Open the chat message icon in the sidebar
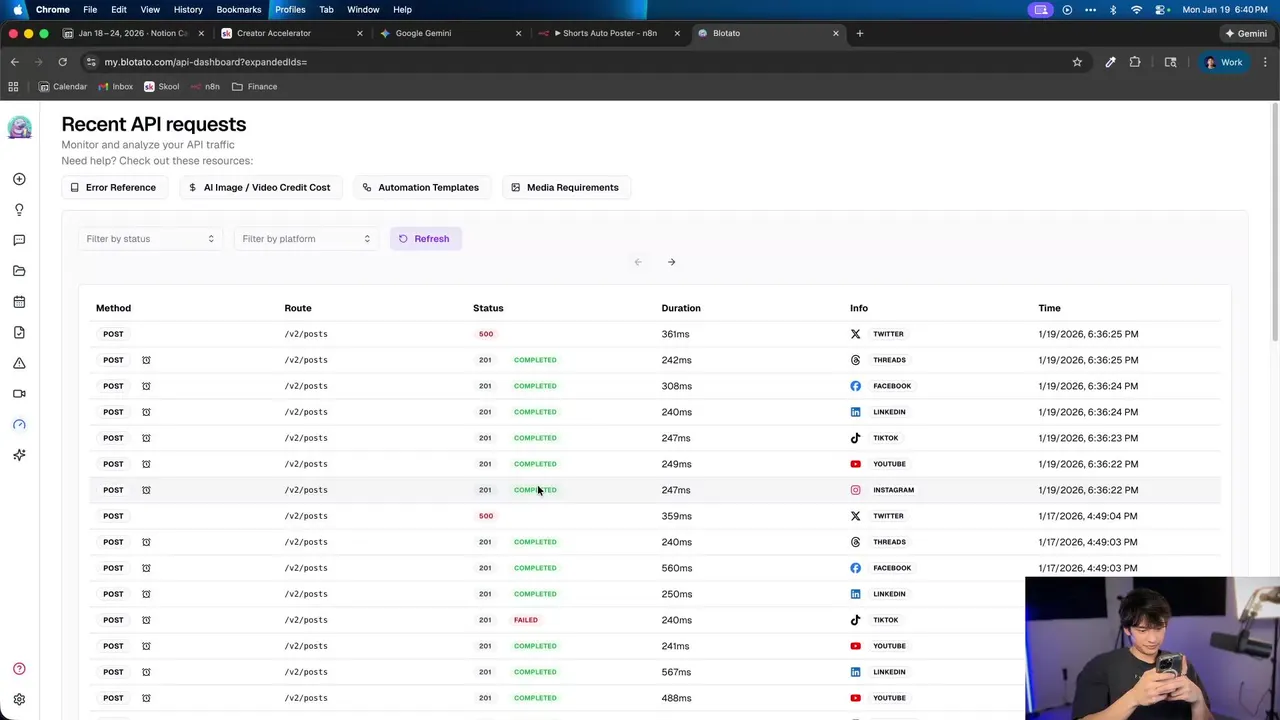The width and height of the screenshot is (1280, 720). (x=19, y=240)
